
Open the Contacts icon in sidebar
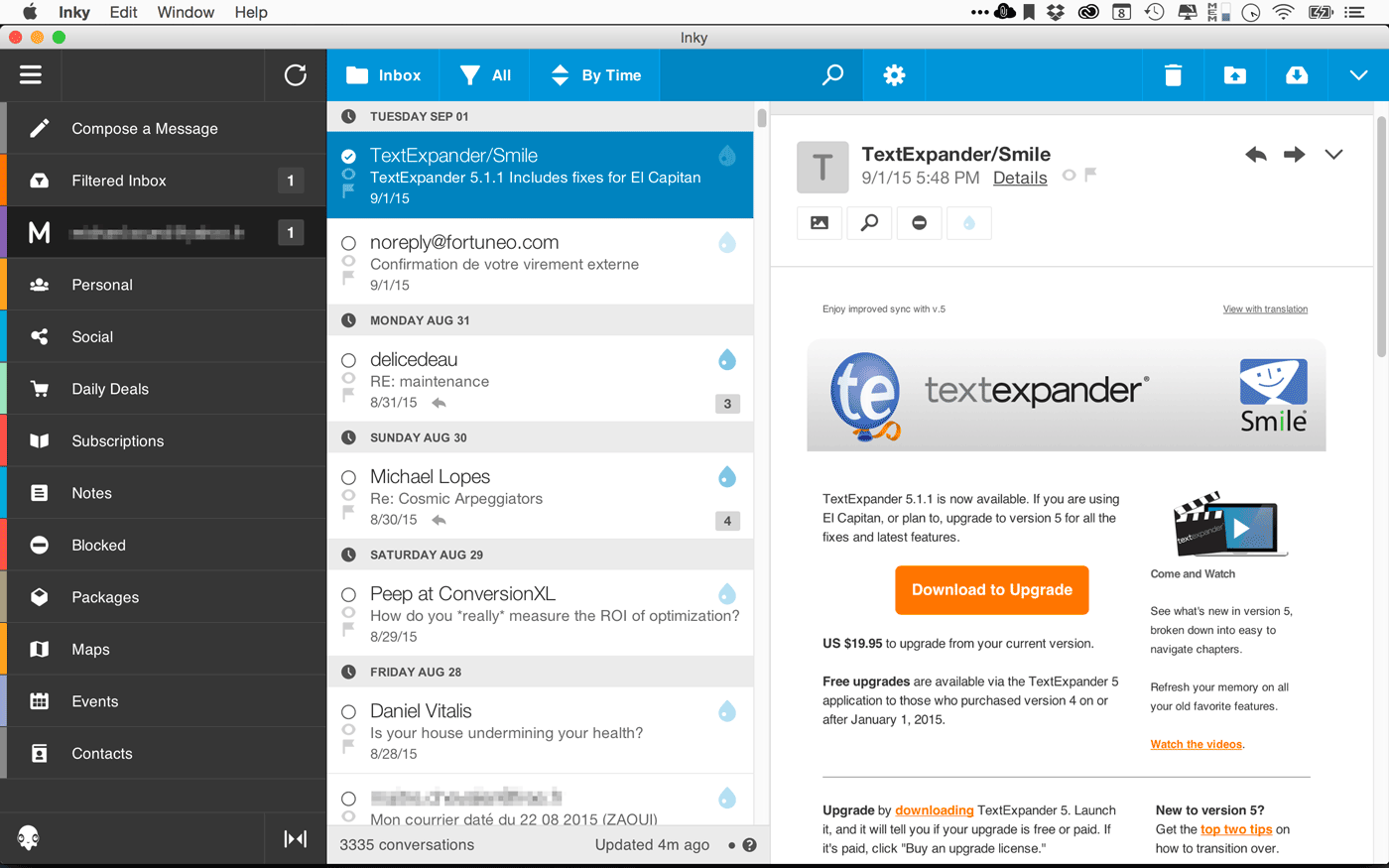[x=40, y=753]
